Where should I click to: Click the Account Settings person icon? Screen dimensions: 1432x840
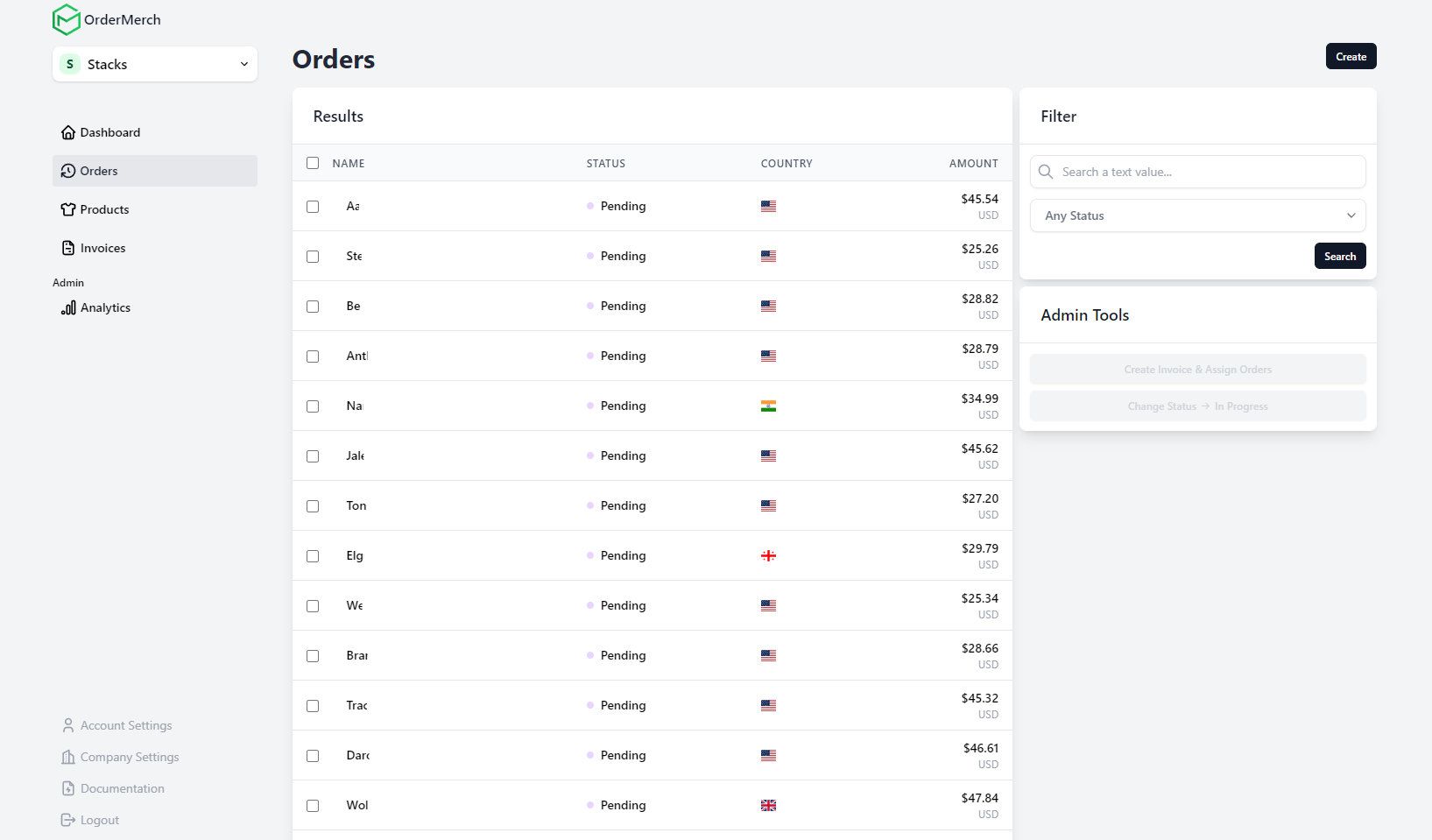coord(68,725)
